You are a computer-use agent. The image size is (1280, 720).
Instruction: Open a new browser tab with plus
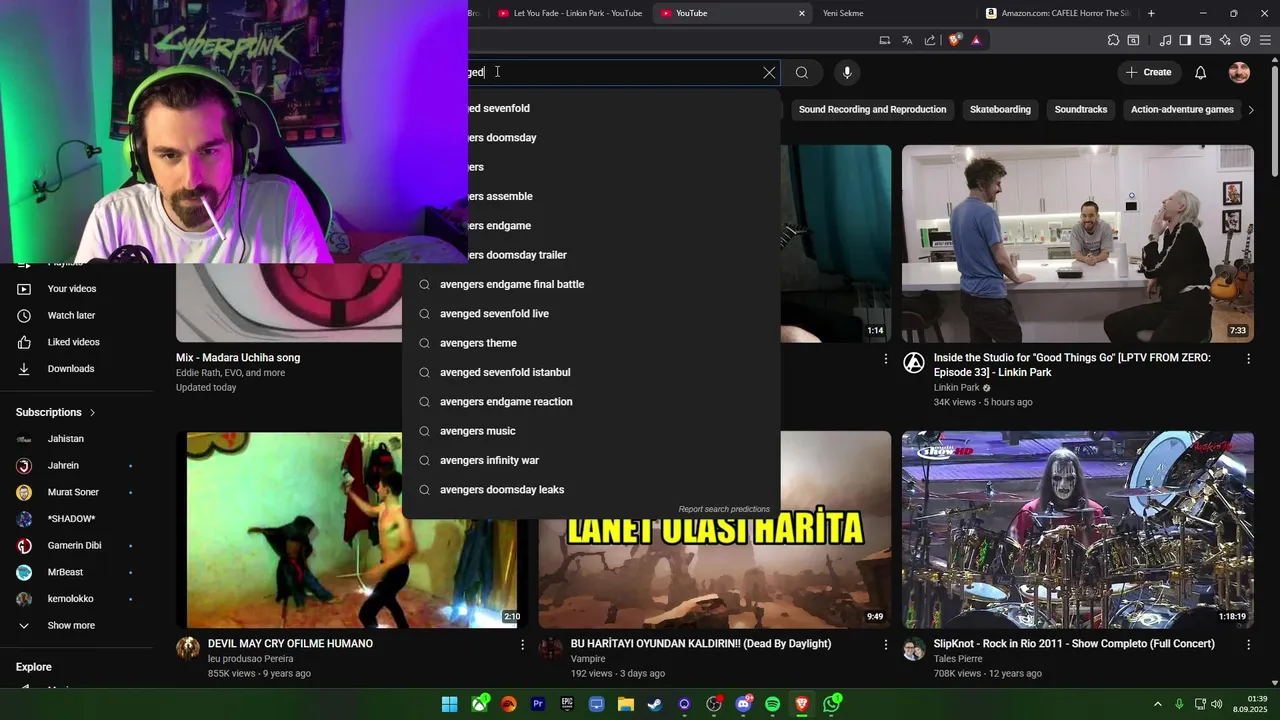point(1151,13)
